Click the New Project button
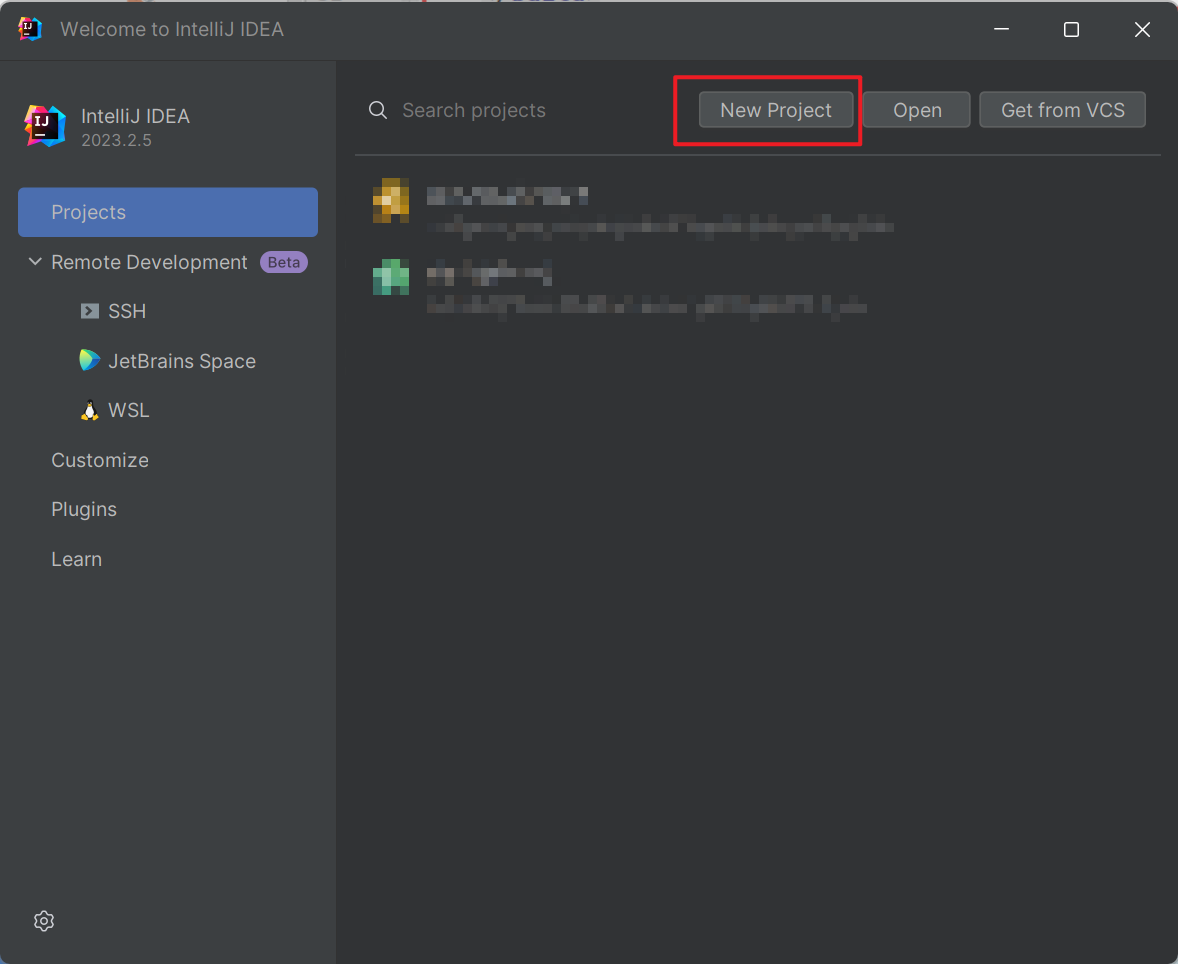 (775, 110)
